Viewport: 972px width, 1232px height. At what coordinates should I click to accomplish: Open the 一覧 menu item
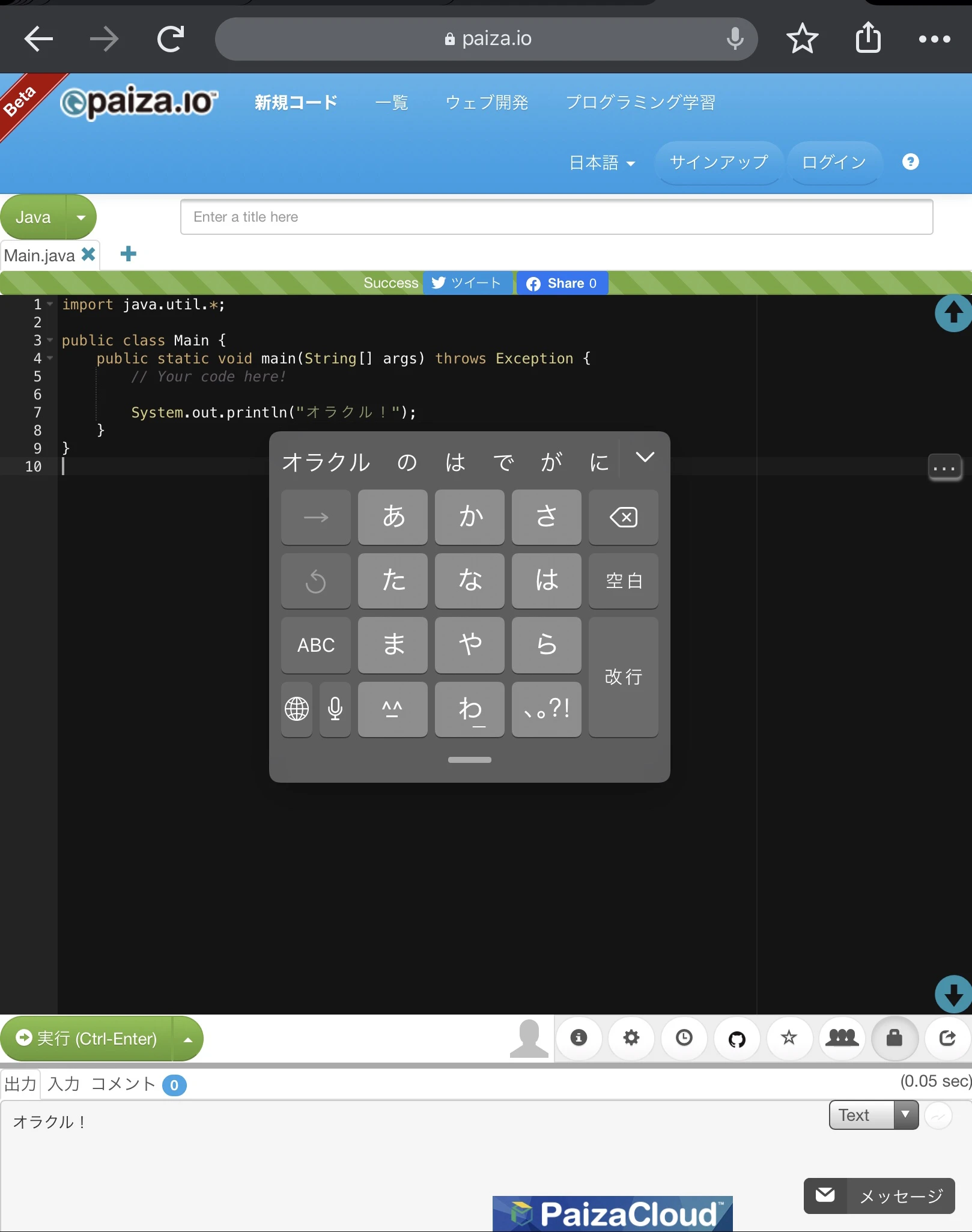[x=392, y=103]
